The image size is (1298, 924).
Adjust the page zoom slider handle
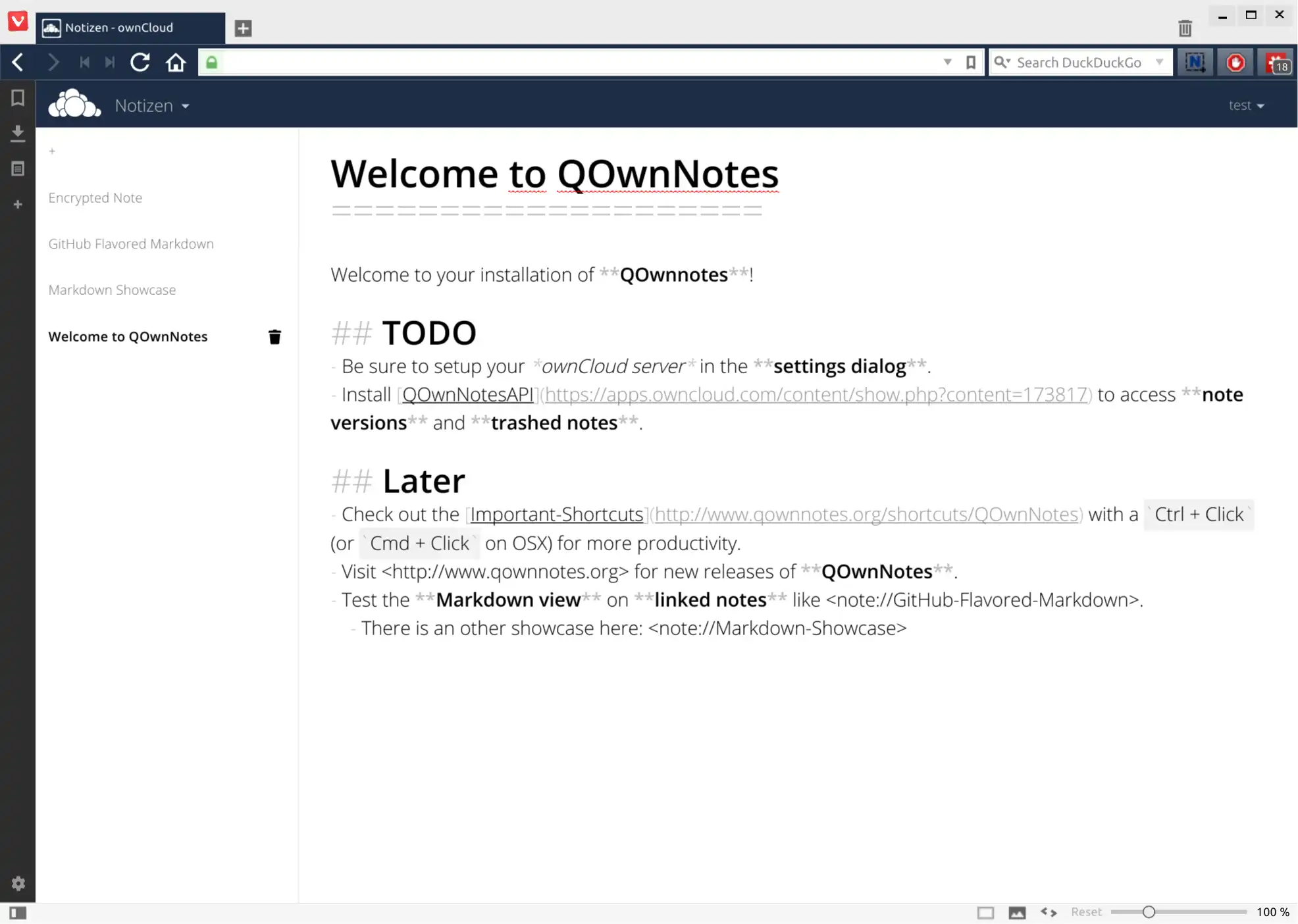click(1149, 912)
